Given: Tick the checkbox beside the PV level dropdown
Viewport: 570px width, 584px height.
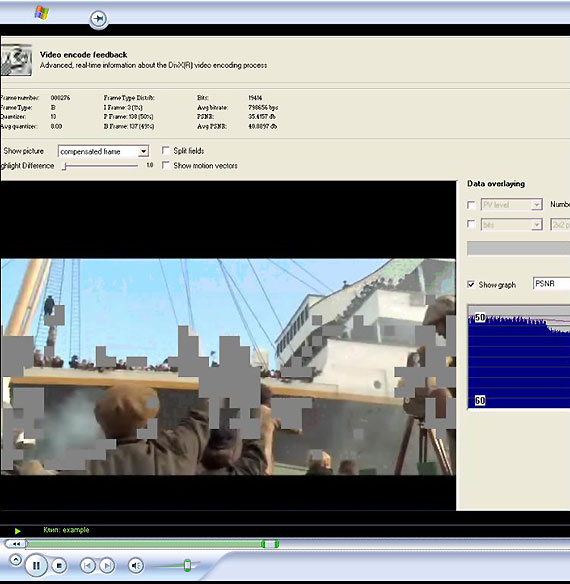Looking at the screenshot, I should 471,205.
